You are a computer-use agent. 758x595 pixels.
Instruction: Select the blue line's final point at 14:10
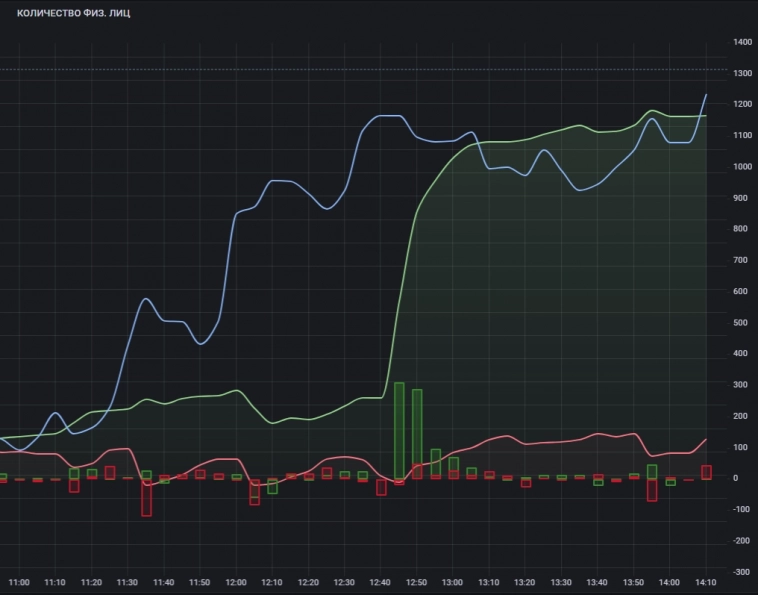[706, 95]
